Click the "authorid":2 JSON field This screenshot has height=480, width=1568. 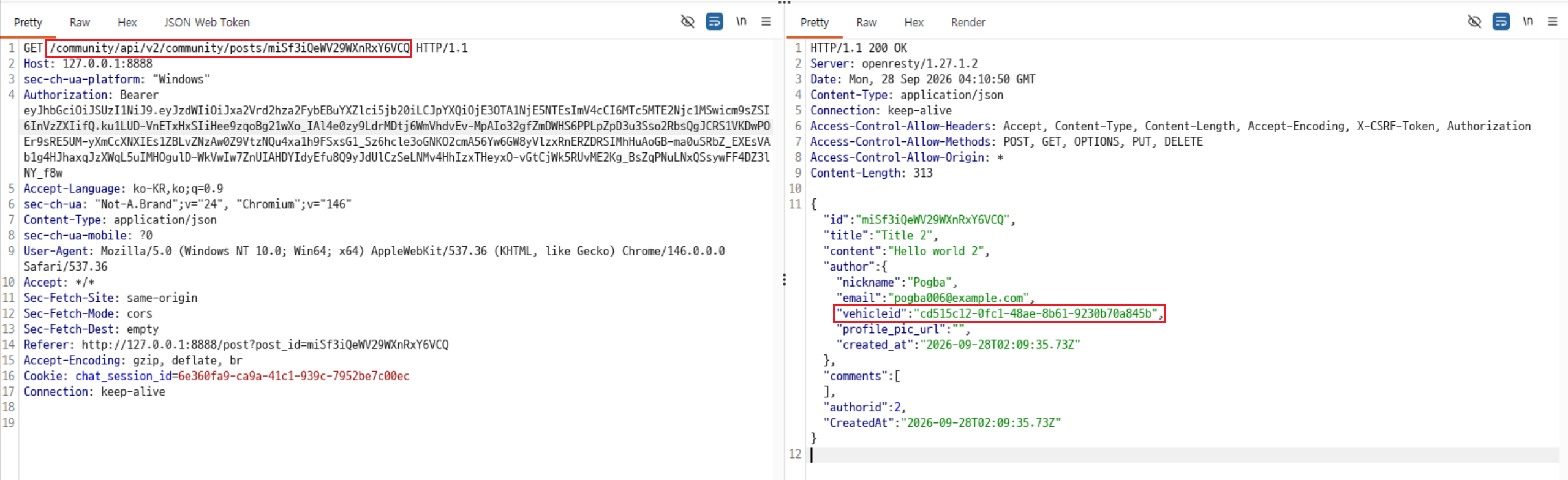[865, 407]
